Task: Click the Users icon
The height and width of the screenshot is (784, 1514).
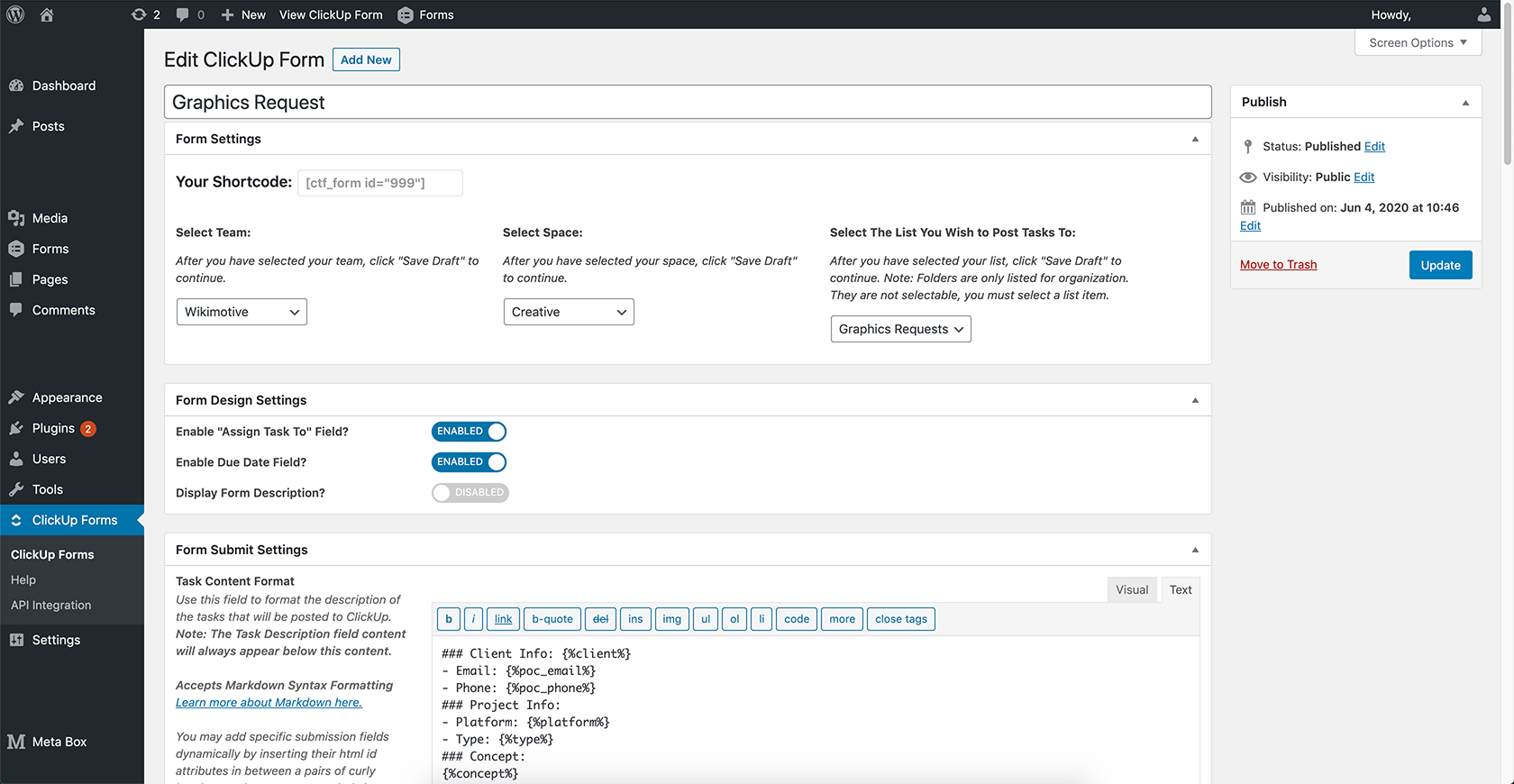Action: click(16, 459)
